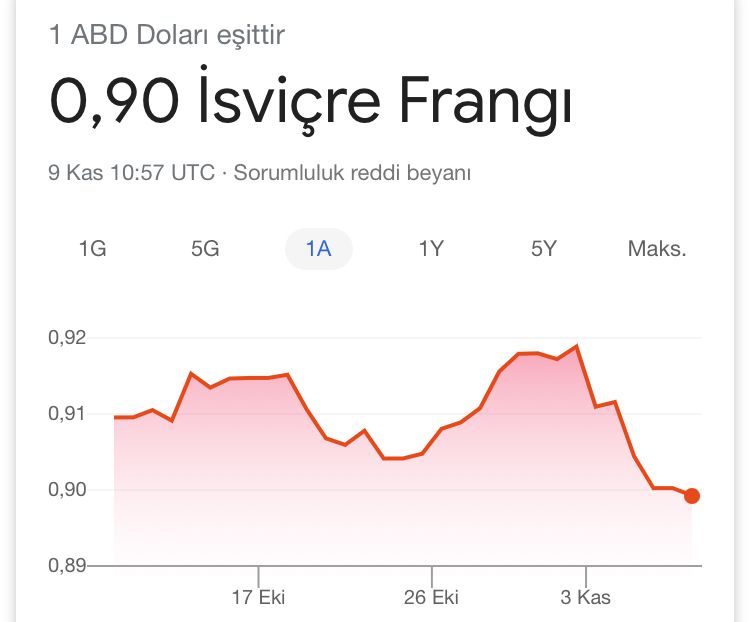Click the chart peak near 3 Kas

point(577,346)
